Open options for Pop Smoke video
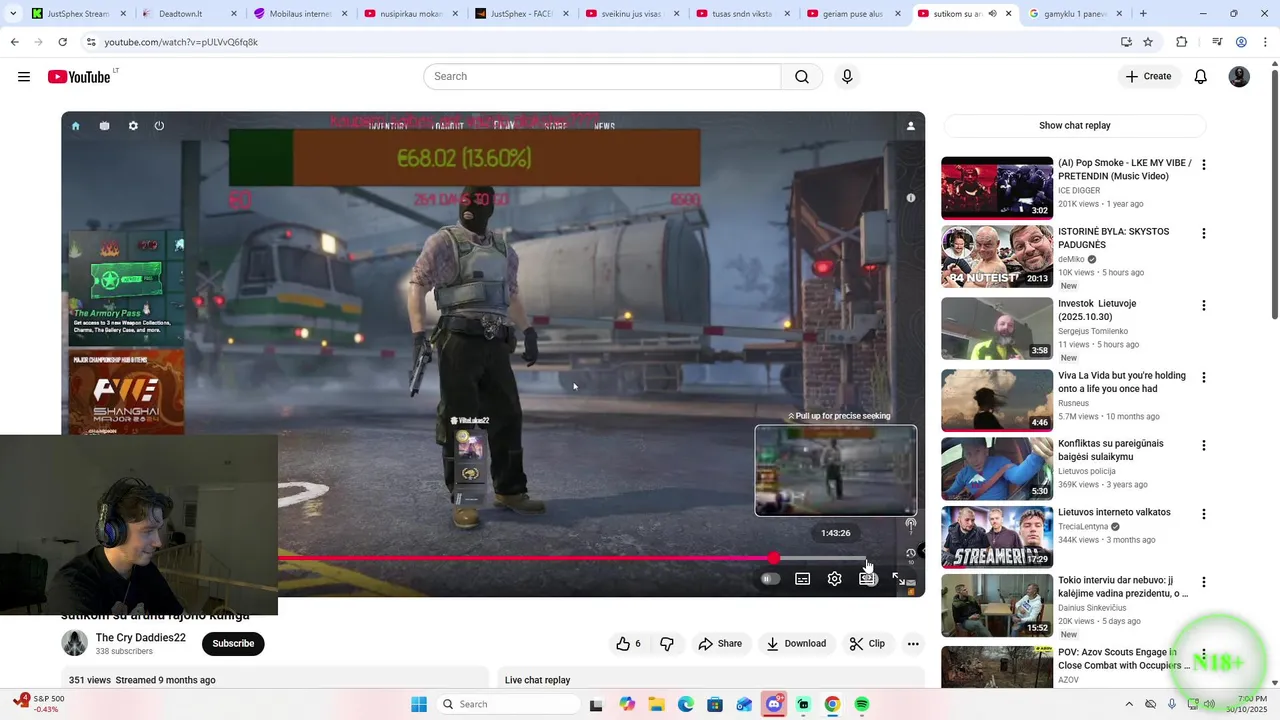The image size is (1280, 720). coord(1204,165)
